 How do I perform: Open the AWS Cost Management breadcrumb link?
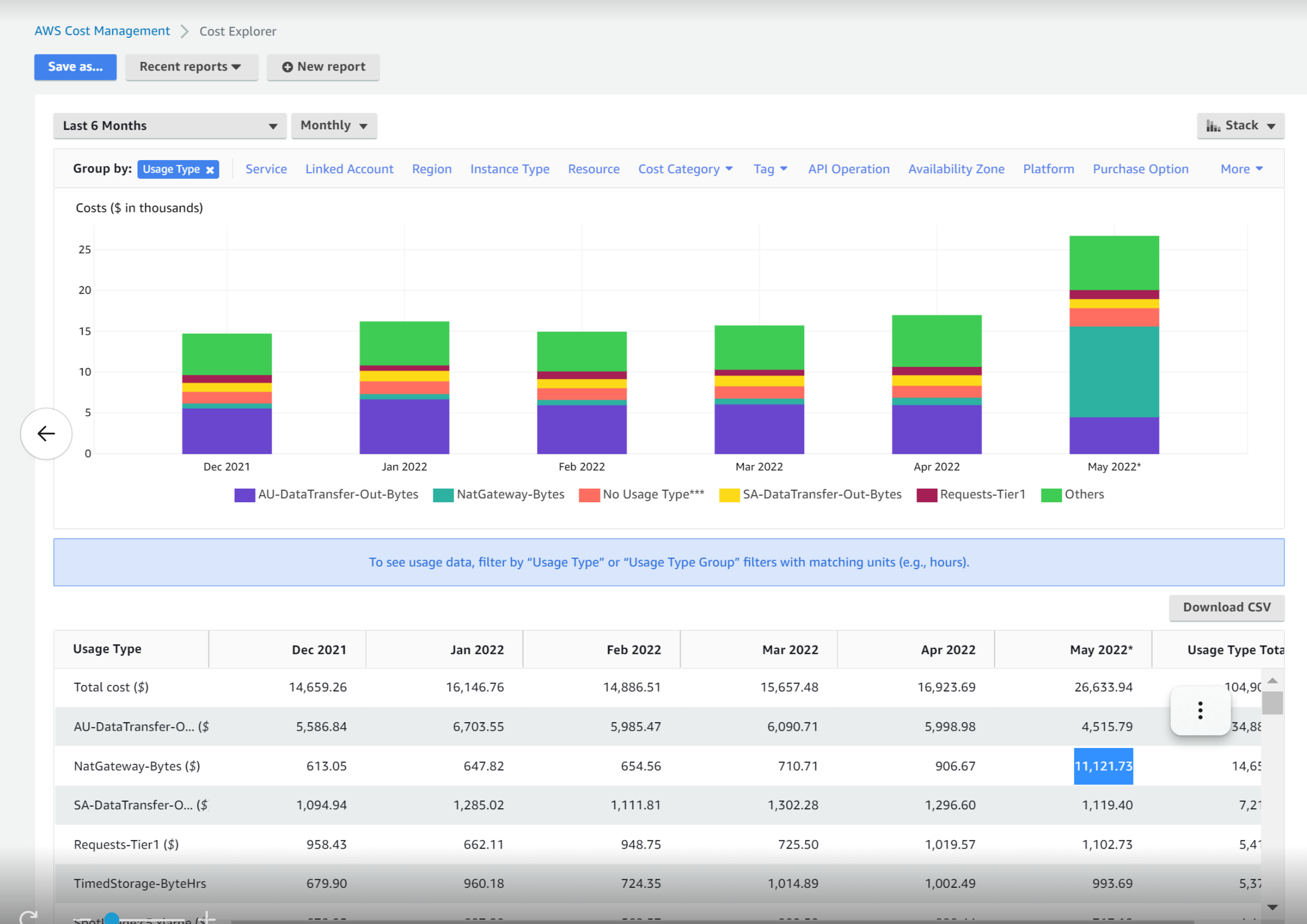[103, 31]
